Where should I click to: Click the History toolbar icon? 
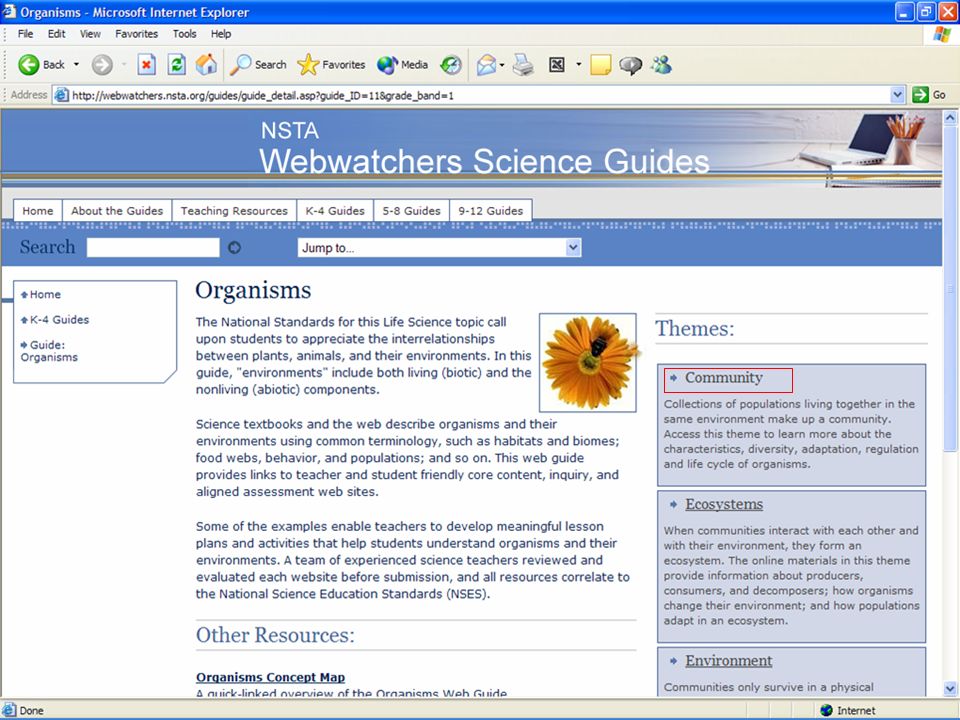(451, 64)
